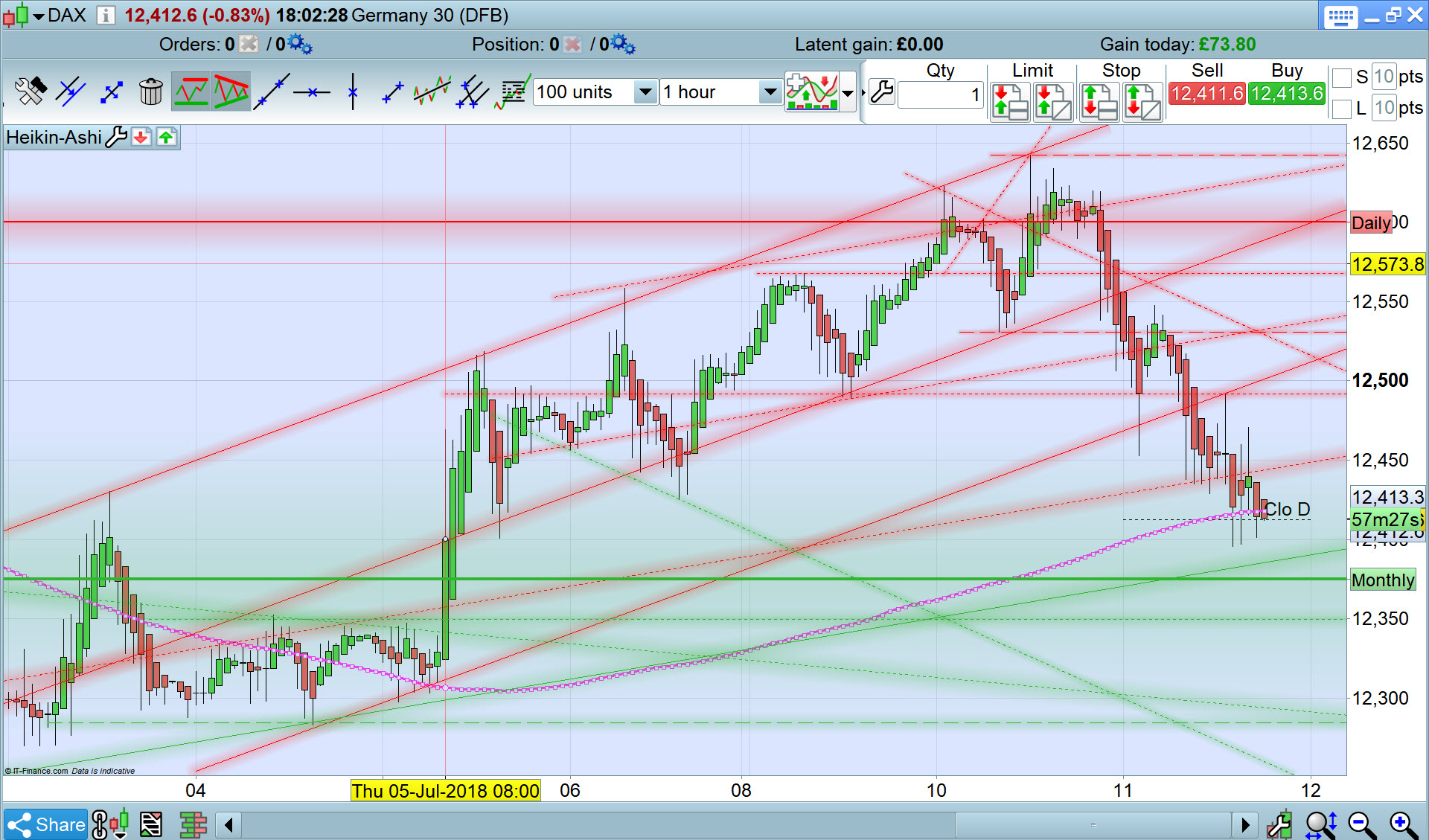This screenshot has height=840, width=1429.
Task: Enable the S stop points checkbox
Action: point(1341,77)
